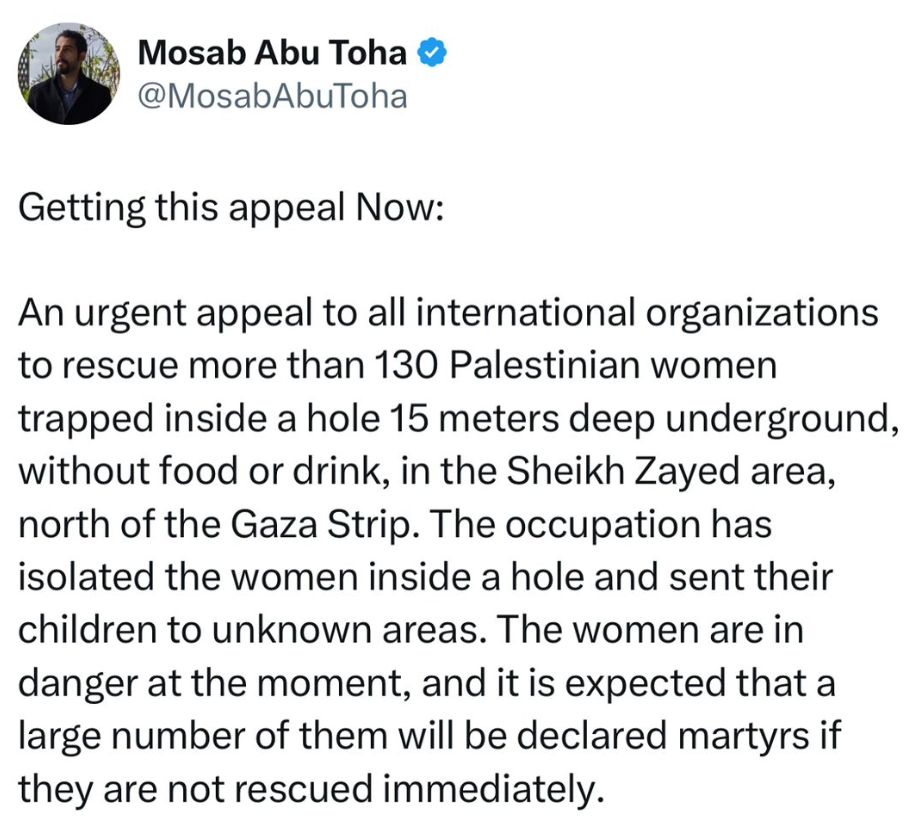Click the blue verified checkmark badge
This screenshot has width=913, height=830.
coord(431,53)
